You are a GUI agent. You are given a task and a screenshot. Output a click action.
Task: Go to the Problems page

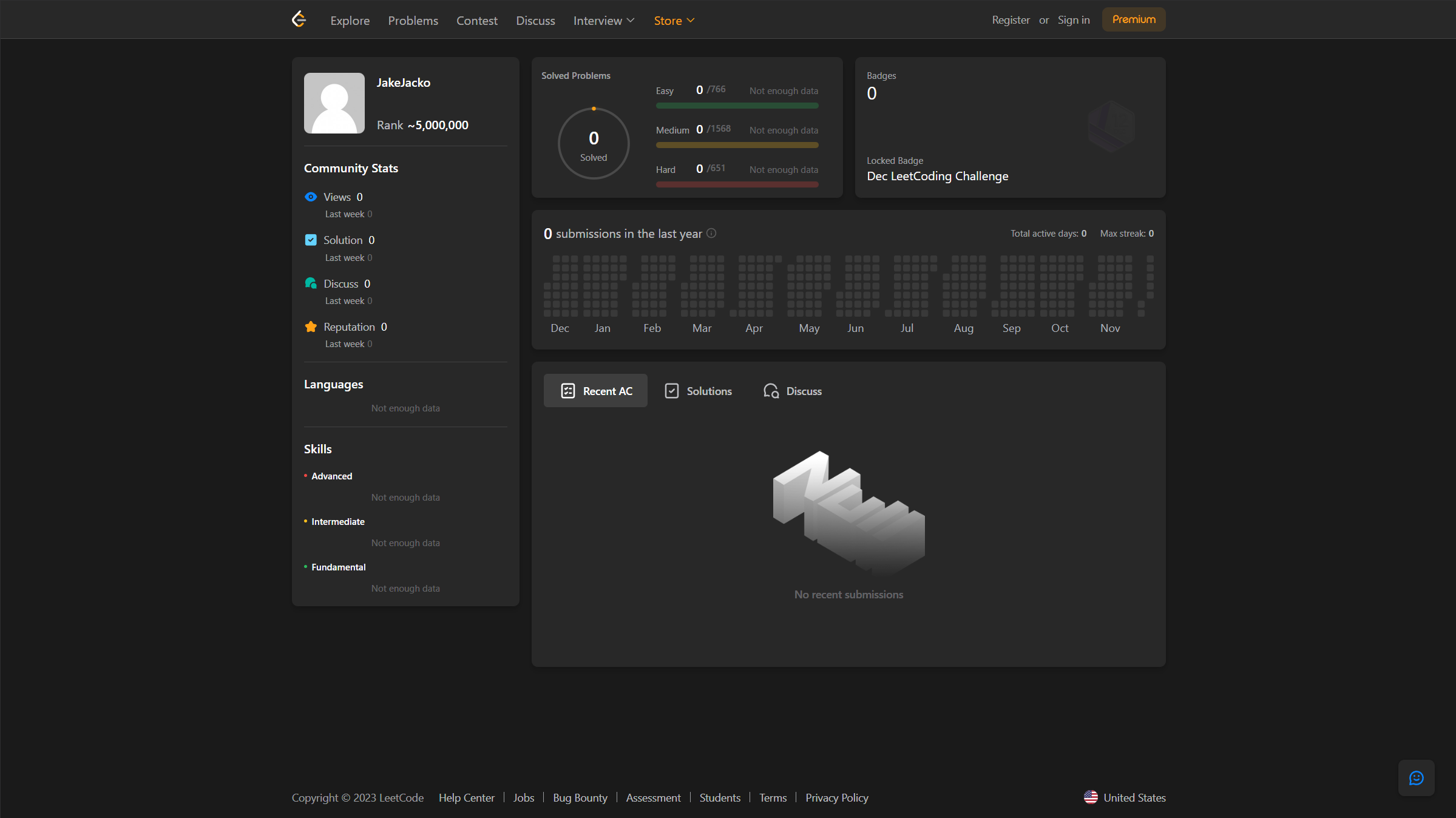(x=413, y=21)
